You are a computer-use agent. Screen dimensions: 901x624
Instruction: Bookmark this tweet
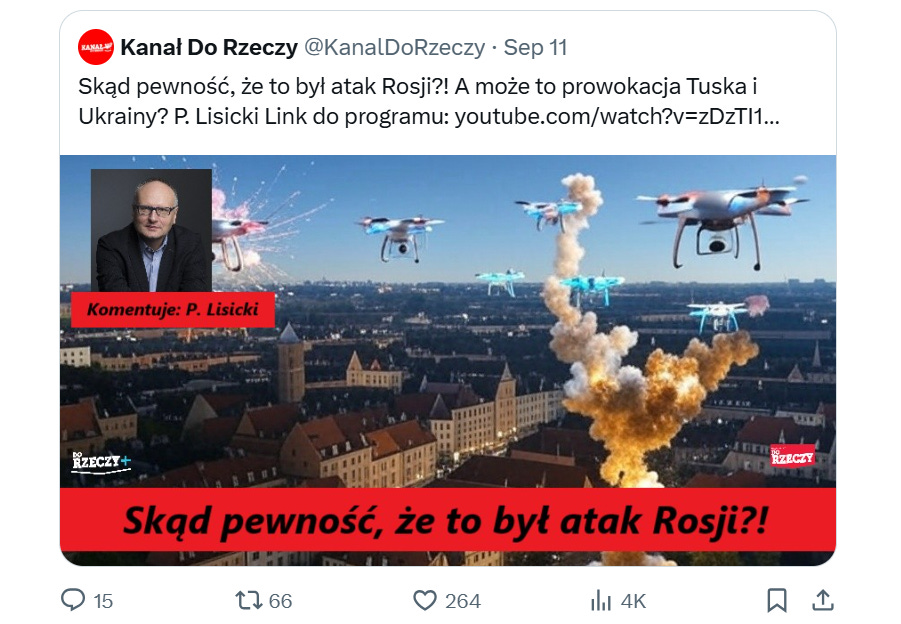point(777,600)
